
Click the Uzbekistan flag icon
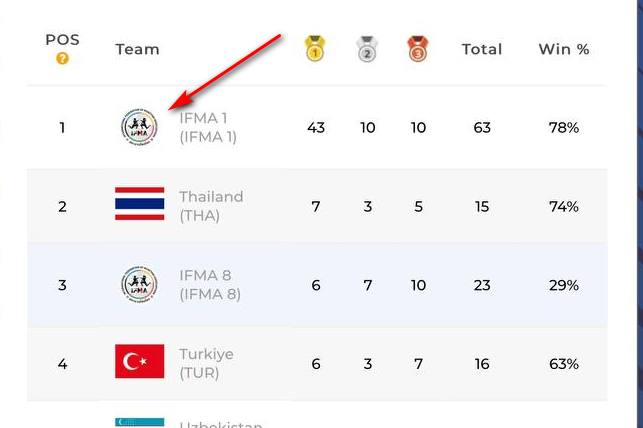[x=139, y=423]
